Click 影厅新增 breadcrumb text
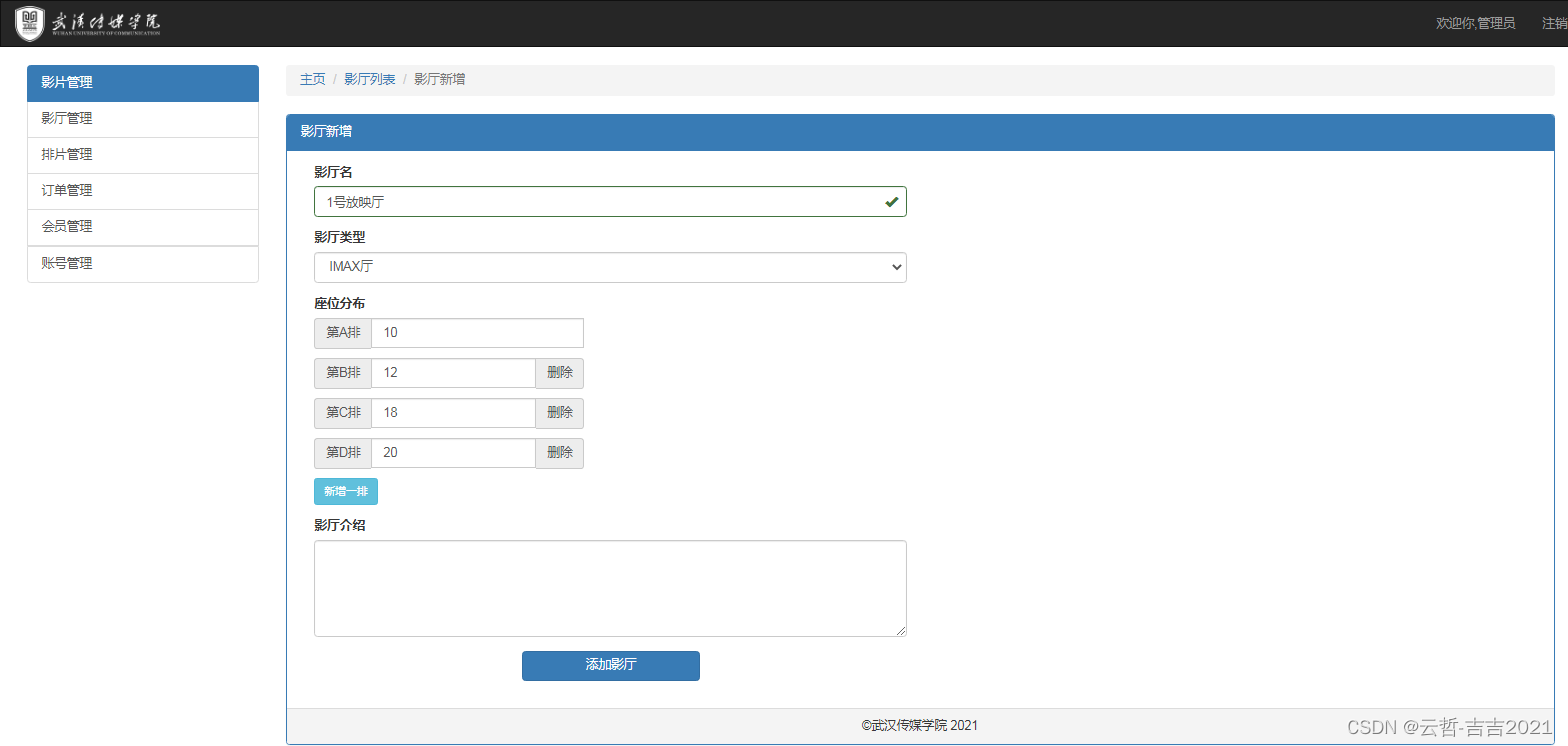 439,79
